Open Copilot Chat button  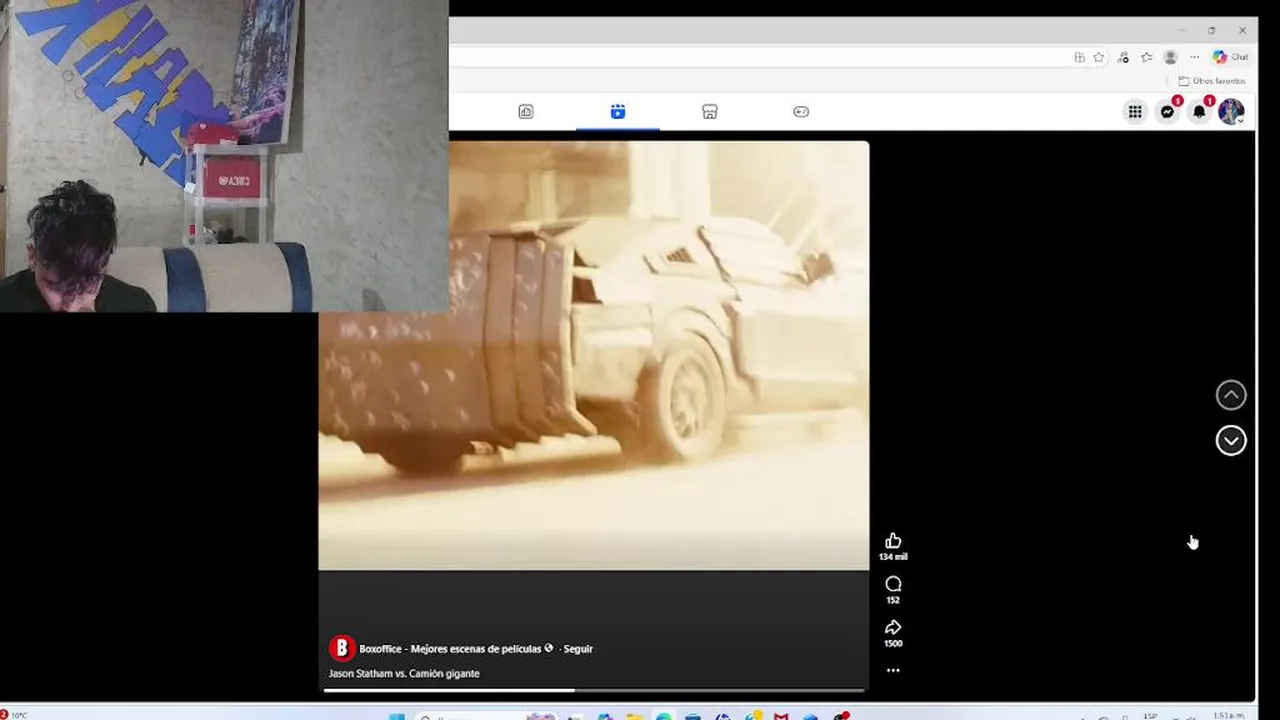pos(1230,57)
